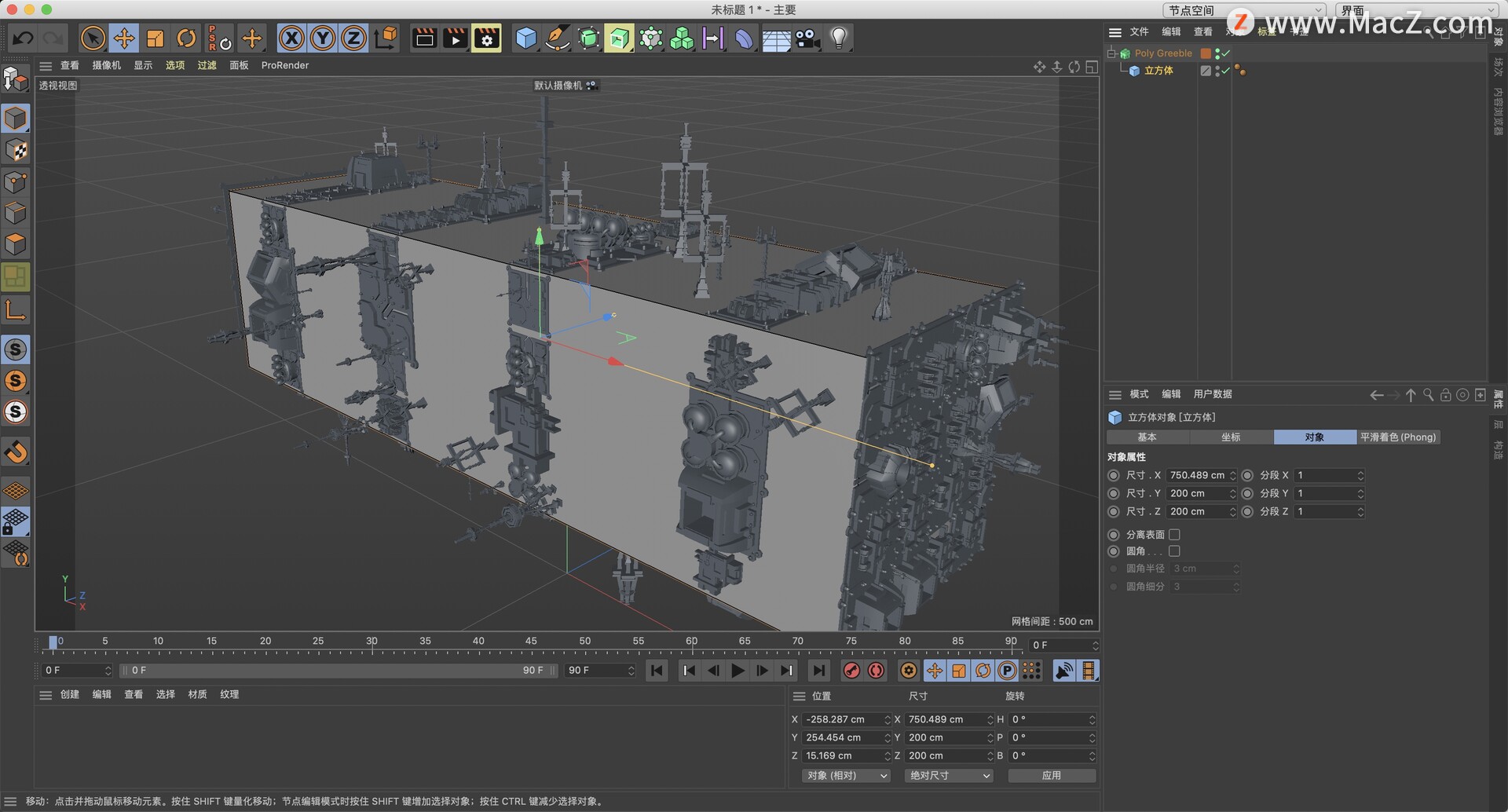Image resolution: width=1508 pixels, height=812 pixels.
Task: Open the Spline Pen tool
Action: 557,38
